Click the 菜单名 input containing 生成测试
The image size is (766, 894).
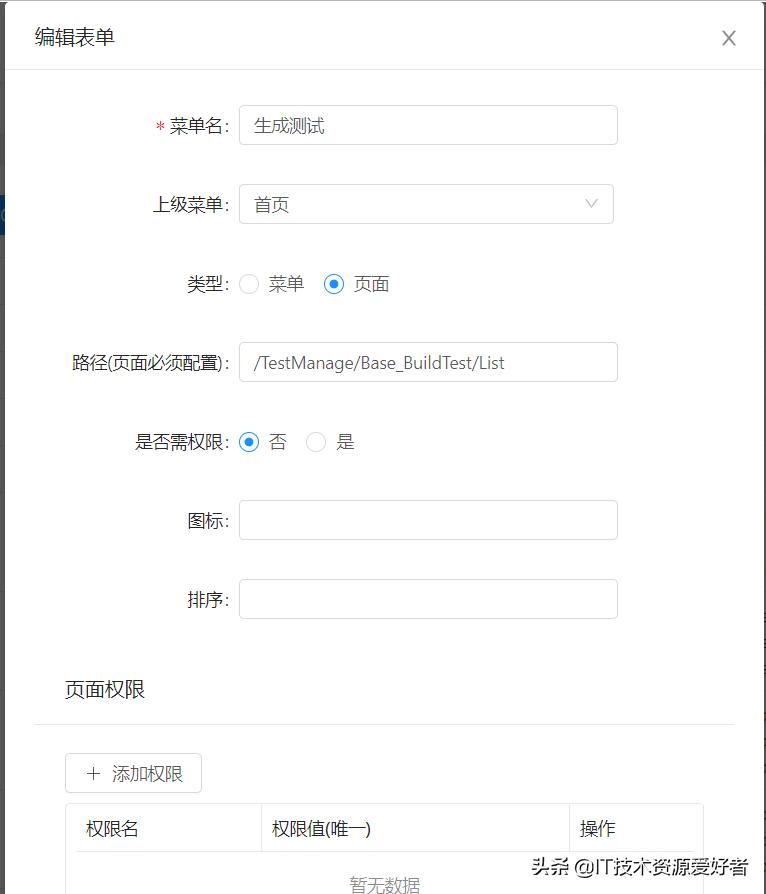[428, 125]
